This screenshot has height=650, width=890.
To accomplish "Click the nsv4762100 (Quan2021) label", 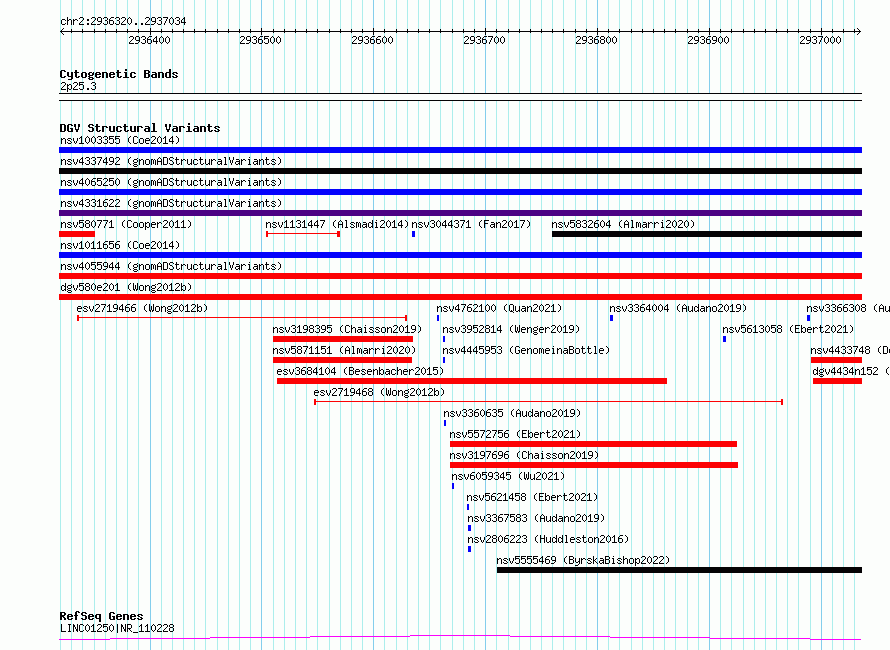I will tap(499, 308).
